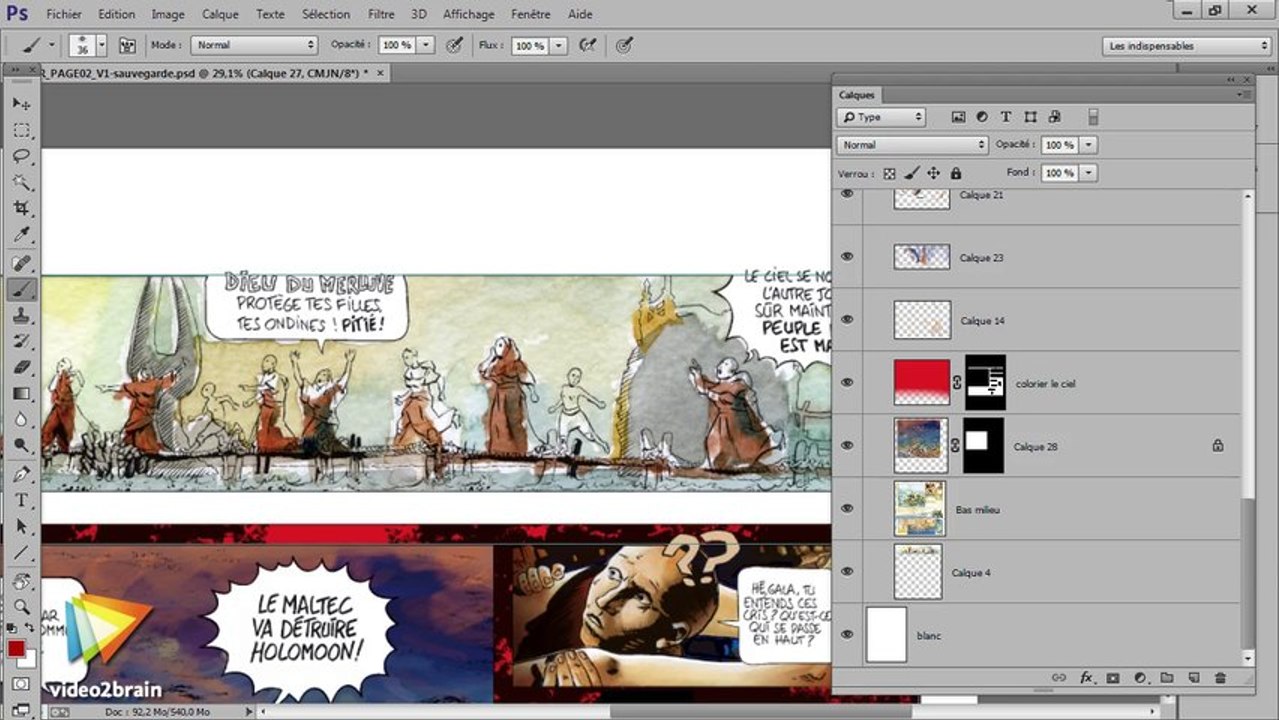
Task: Select the Eraser tool
Action: [22, 367]
